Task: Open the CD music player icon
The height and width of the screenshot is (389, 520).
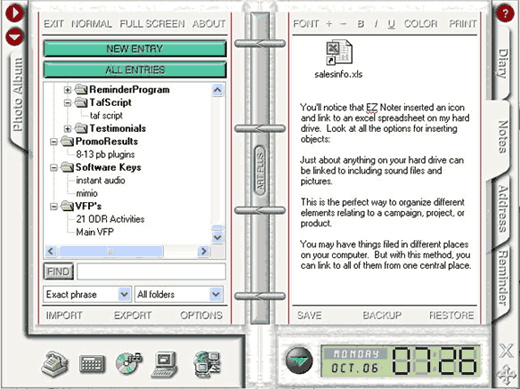Action: point(129,363)
